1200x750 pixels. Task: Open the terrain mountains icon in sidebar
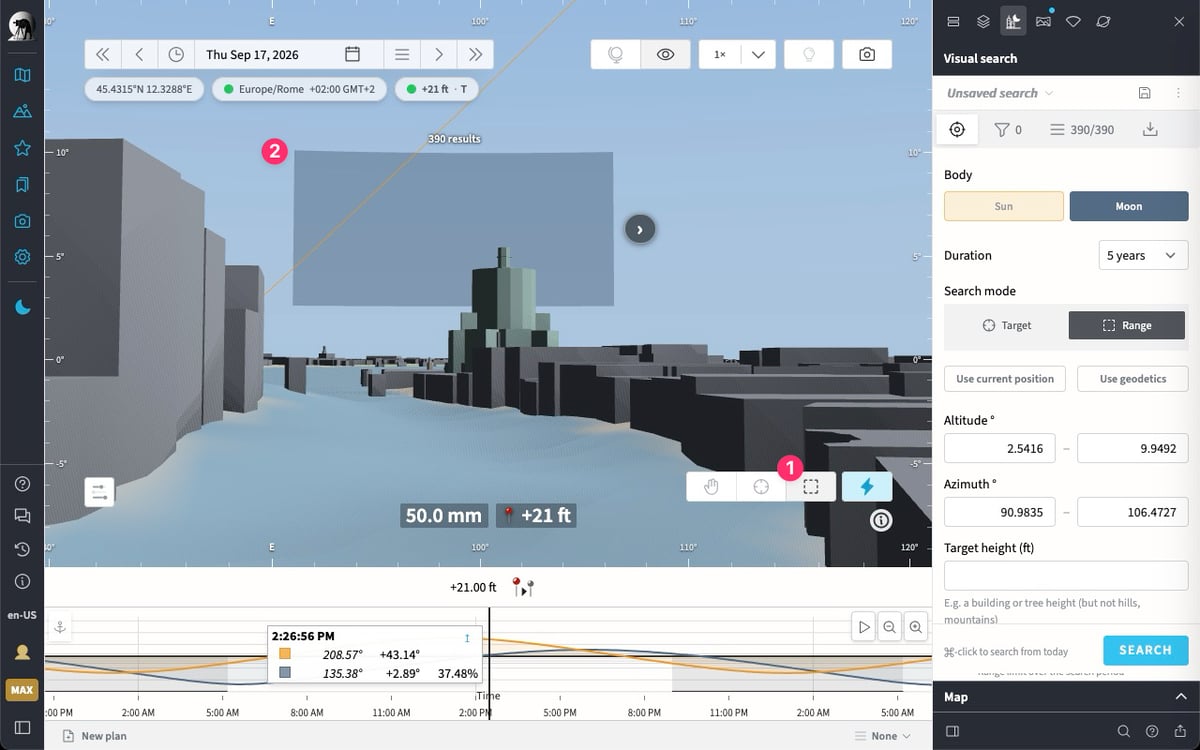click(22, 111)
